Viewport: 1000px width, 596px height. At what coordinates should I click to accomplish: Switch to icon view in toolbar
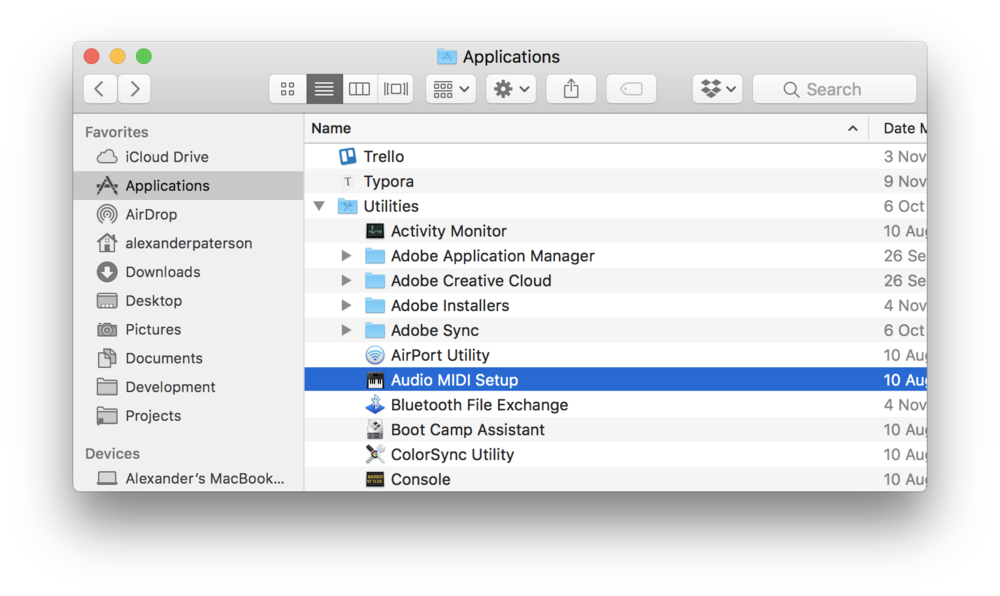[x=288, y=89]
